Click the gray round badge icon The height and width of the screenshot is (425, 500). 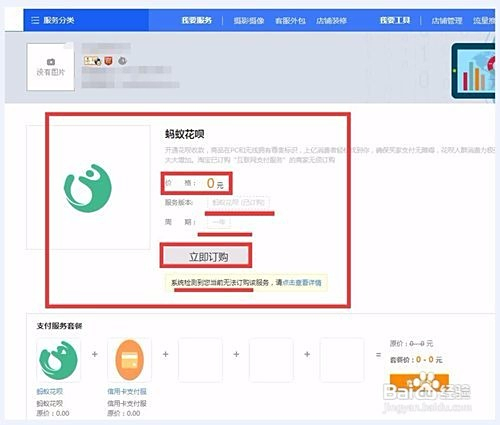coord(122,61)
